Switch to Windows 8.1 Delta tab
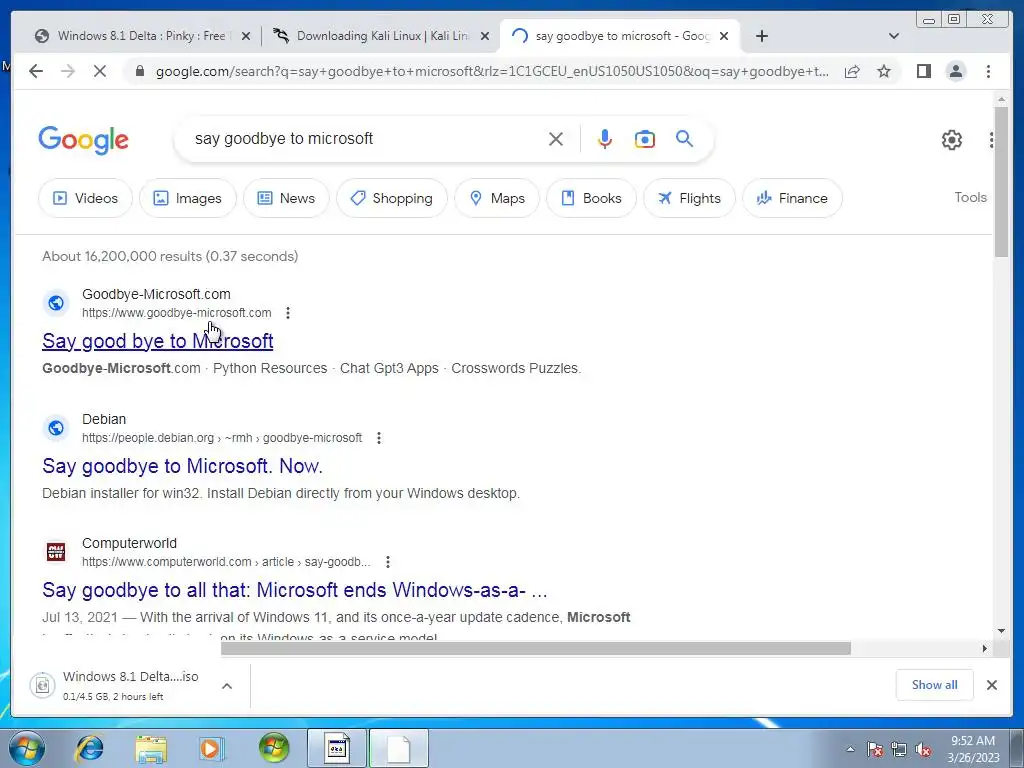The height and width of the screenshot is (768, 1024). pyautogui.click(x=140, y=36)
